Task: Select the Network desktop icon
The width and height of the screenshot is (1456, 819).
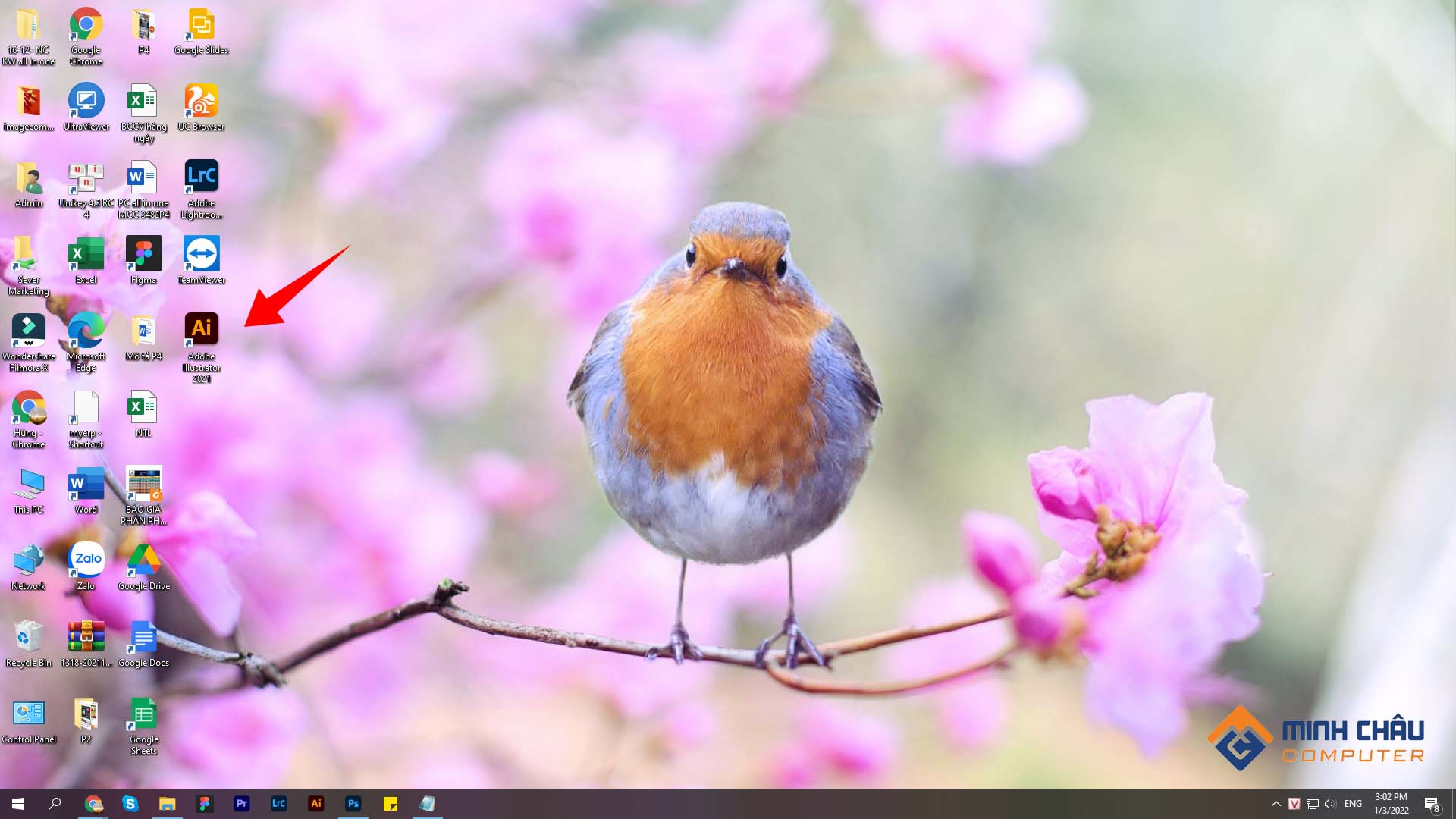Action: coord(28,567)
